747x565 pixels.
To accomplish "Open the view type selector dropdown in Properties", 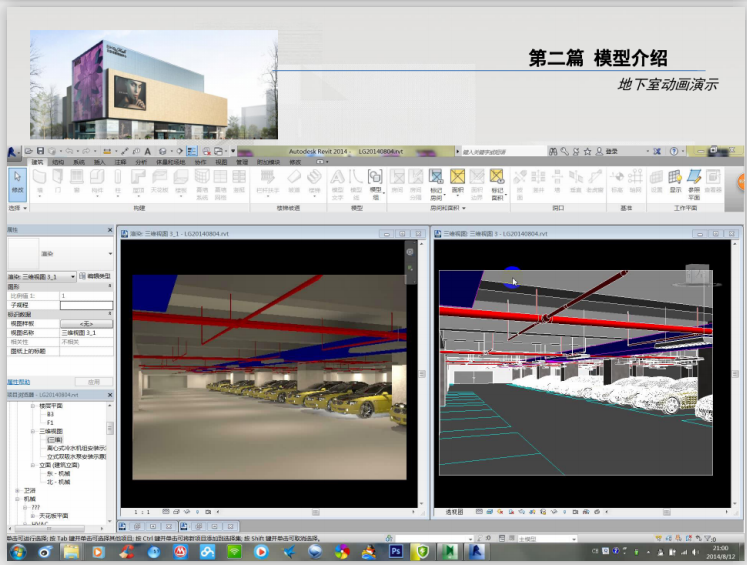I will [75, 276].
